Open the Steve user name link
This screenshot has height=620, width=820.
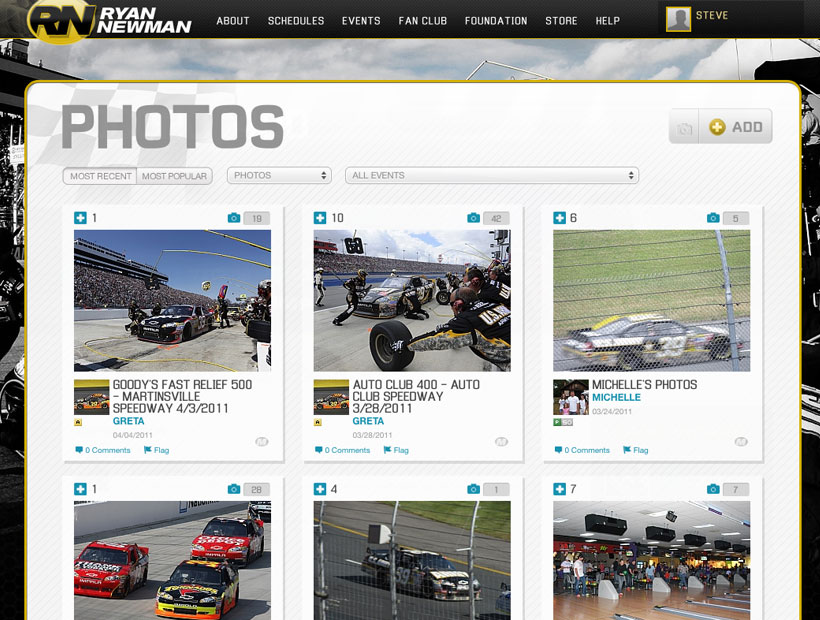[x=712, y=15]
